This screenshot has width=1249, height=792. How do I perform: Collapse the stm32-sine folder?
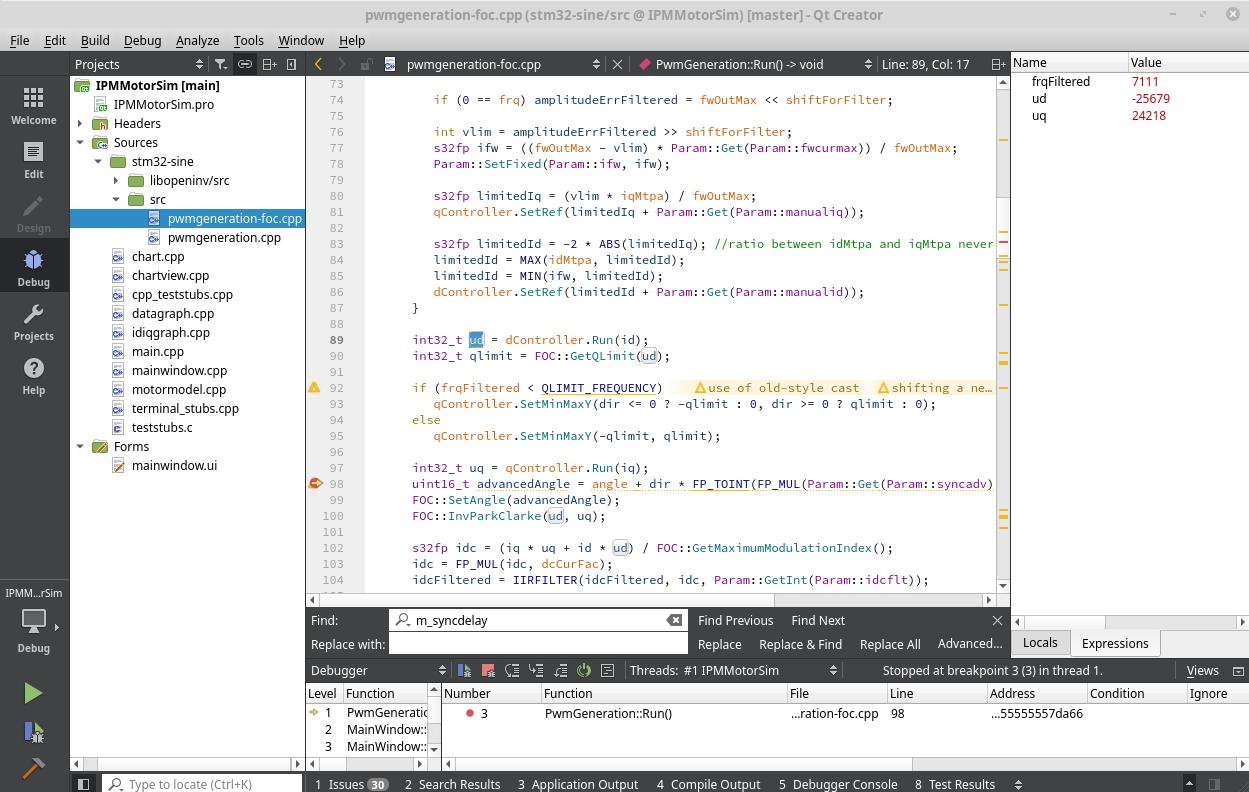98,162
